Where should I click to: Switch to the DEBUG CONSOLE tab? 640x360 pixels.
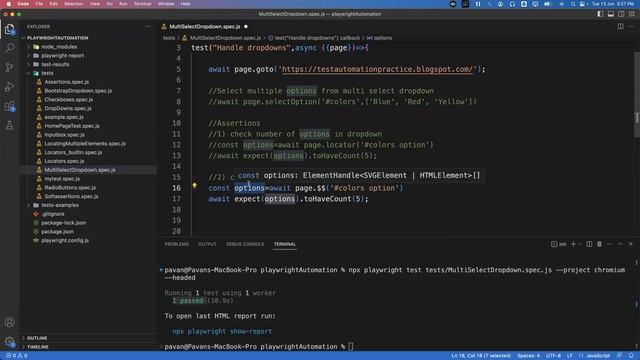coord(245,244)
